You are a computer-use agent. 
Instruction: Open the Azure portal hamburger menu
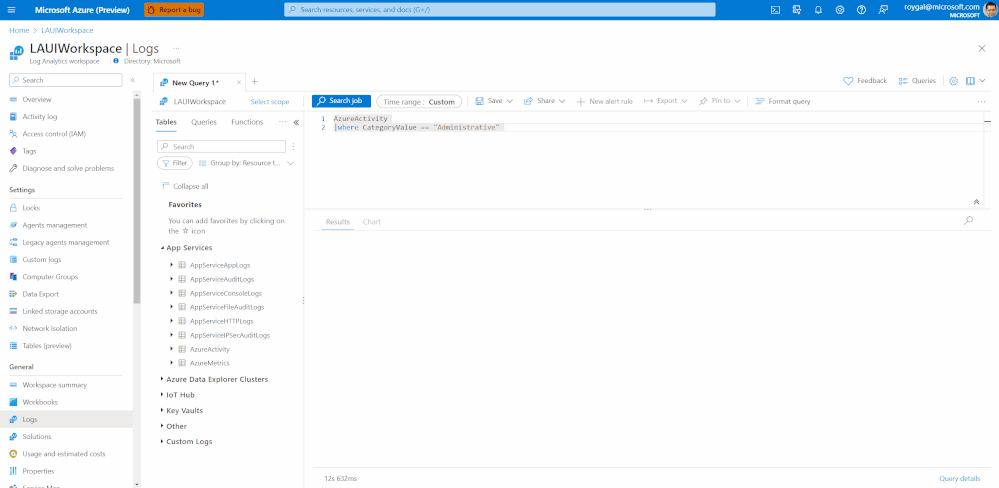(x=11, y=10)
